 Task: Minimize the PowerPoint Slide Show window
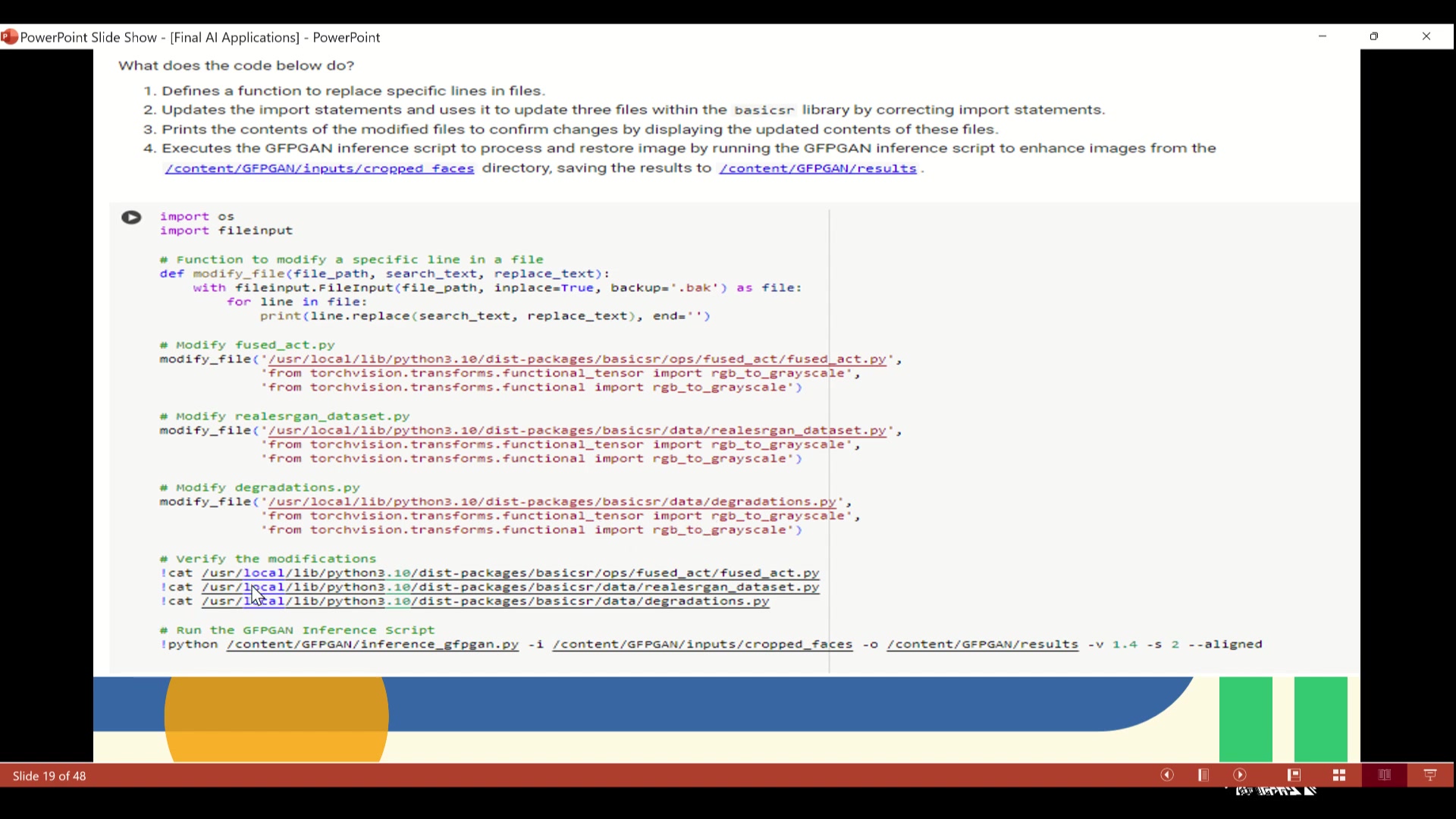[1323, 36]
